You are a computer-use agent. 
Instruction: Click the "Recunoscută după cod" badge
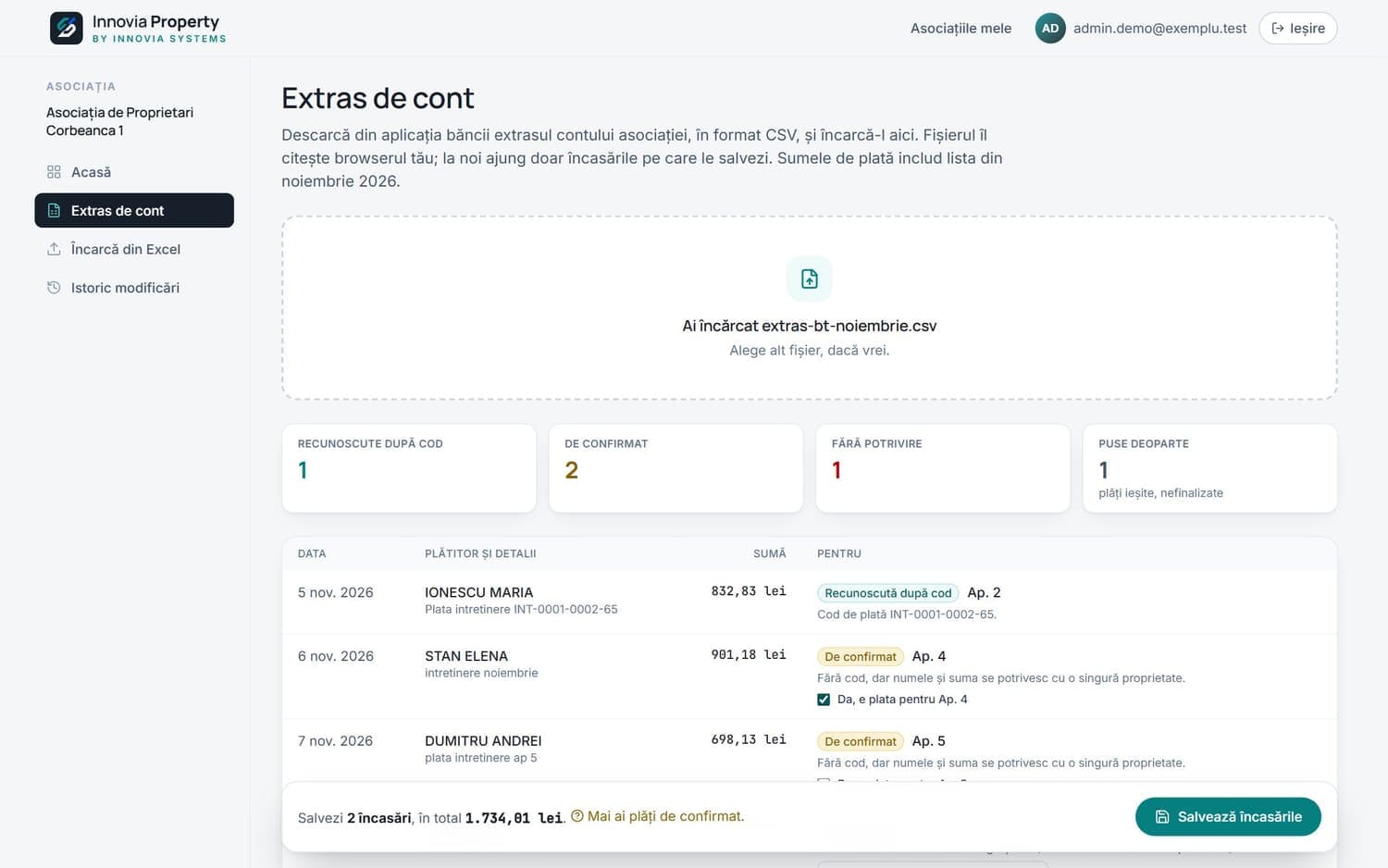pyautogui.click(x=888, y=593)
